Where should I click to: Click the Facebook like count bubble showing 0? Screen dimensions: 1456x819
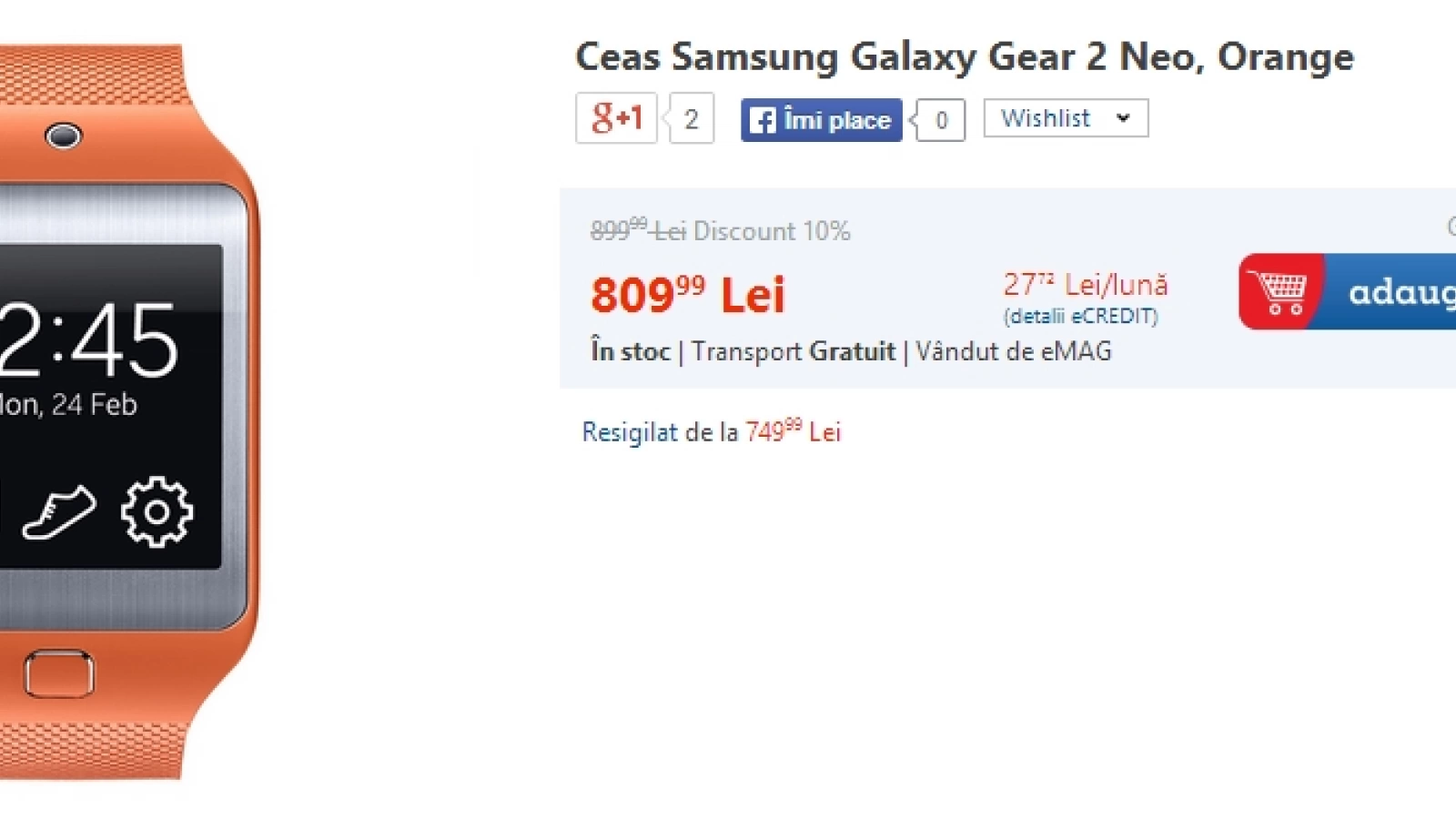(x=940, y=120)
